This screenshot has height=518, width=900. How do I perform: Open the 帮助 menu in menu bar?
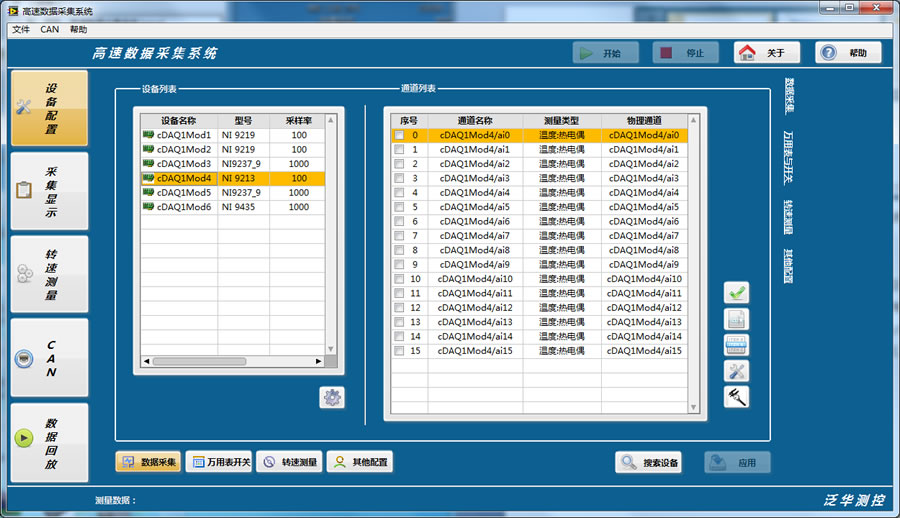pos(78,30)
